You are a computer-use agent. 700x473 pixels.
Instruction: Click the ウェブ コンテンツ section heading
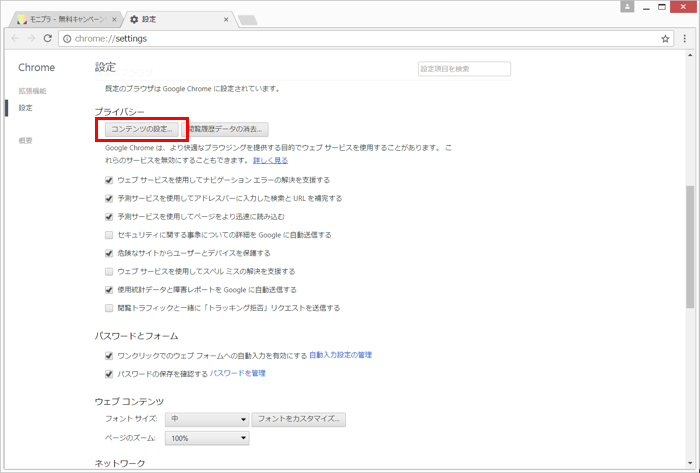tap(129, 402)
